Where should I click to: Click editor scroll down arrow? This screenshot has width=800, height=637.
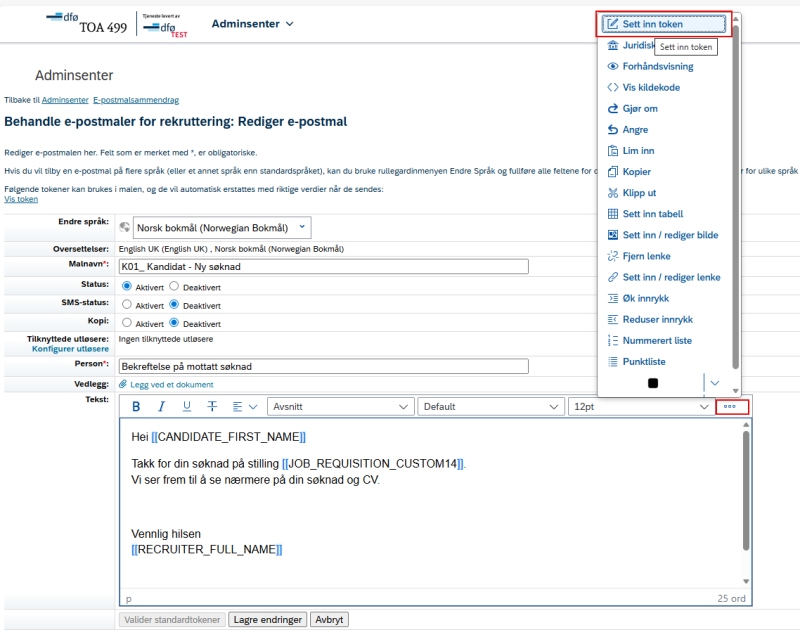(746, 581)
